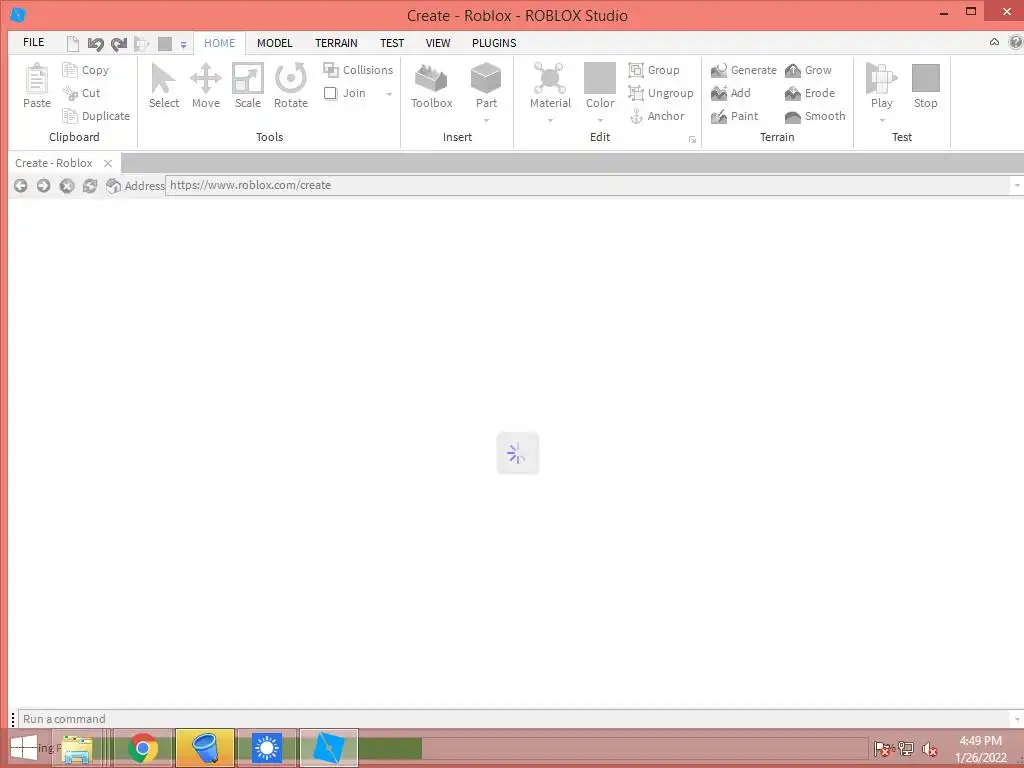Click the Cut scissors button
The image size is (1024, 768).
[82, 93]
